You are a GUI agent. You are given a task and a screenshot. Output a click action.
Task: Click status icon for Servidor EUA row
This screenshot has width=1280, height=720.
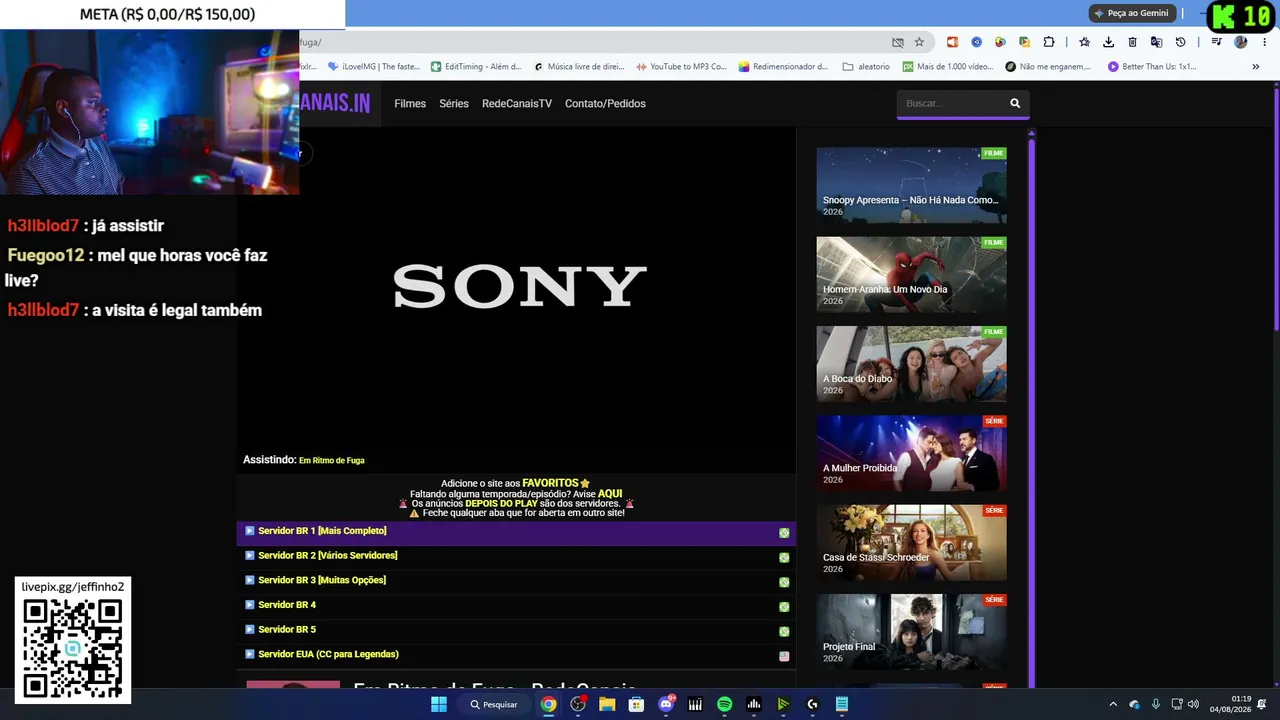tap(784, 656)
